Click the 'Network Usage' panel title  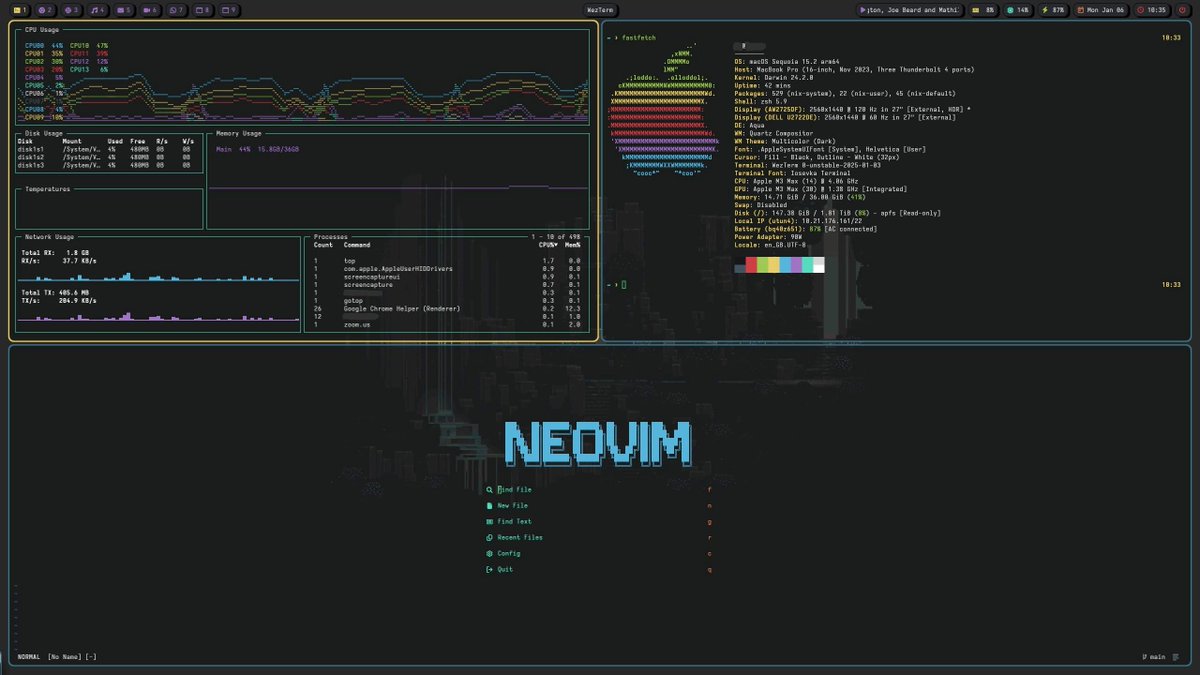tap(50, 237)
